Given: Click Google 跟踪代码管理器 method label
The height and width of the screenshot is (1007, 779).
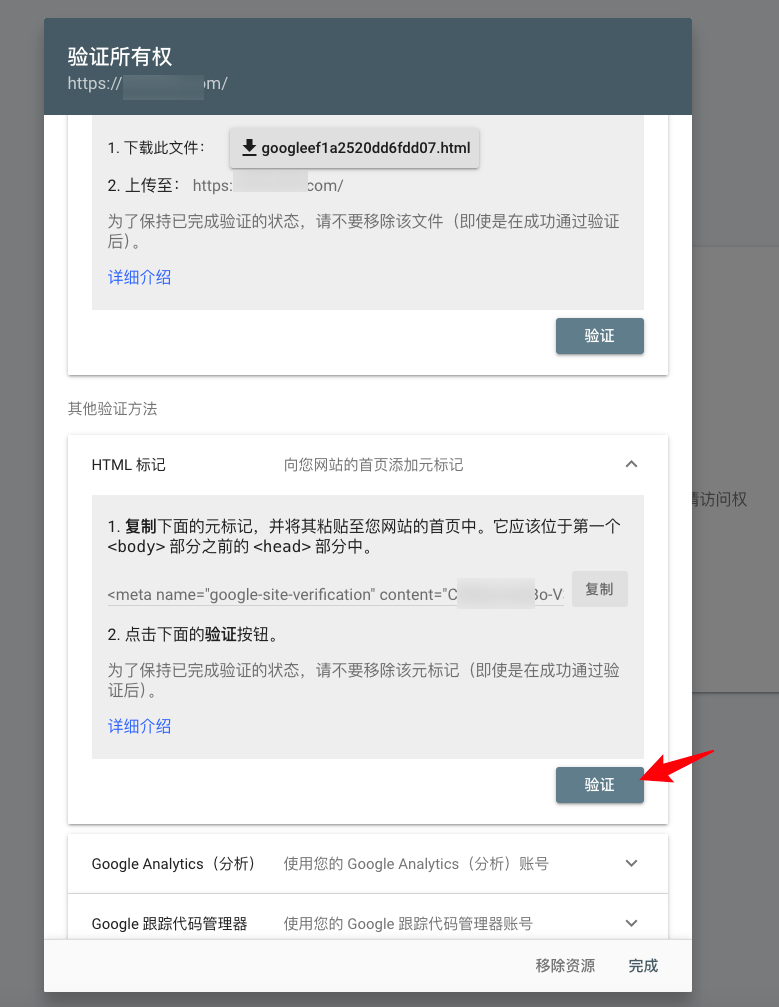Looking at the screenshot, I should pos(170,924).
